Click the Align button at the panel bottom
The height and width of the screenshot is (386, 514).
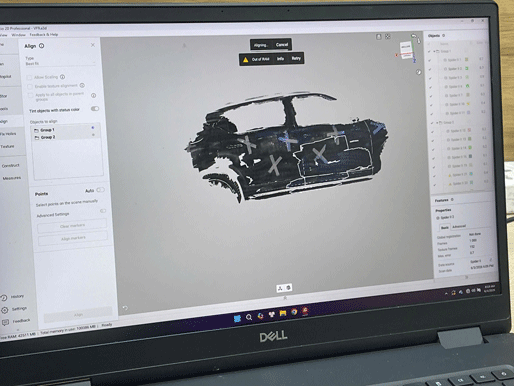[78, 315]
